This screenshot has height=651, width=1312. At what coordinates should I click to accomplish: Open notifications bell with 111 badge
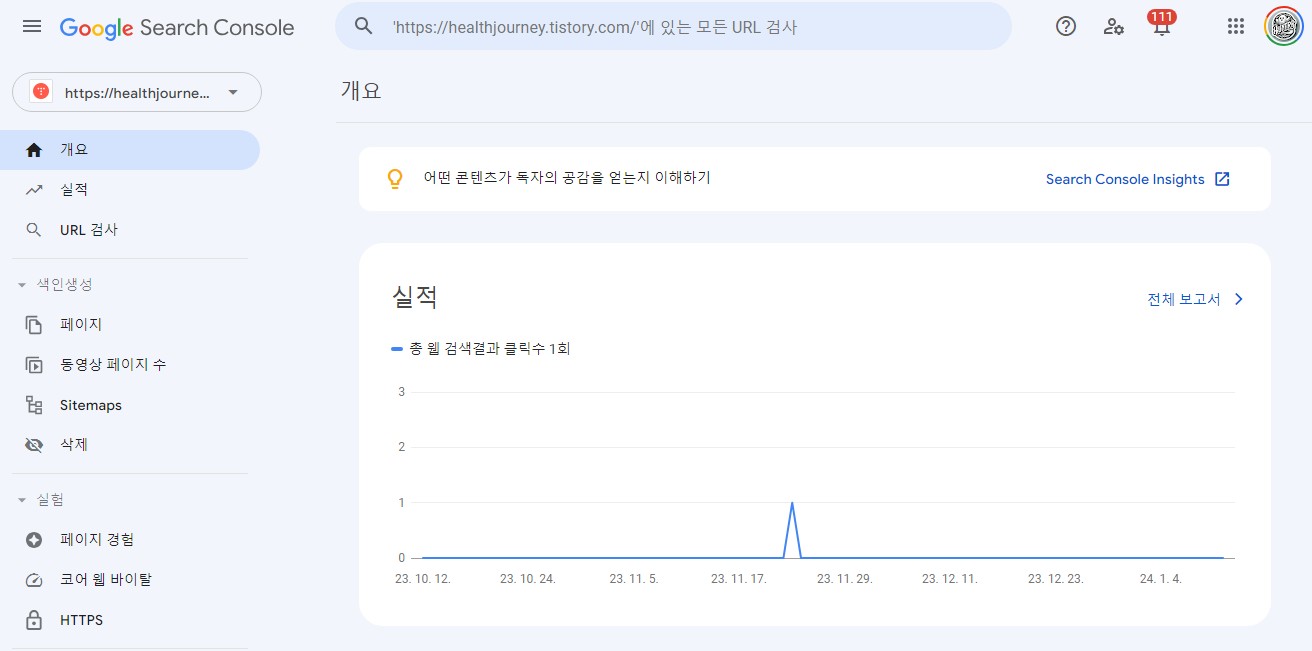(1161, 24)
